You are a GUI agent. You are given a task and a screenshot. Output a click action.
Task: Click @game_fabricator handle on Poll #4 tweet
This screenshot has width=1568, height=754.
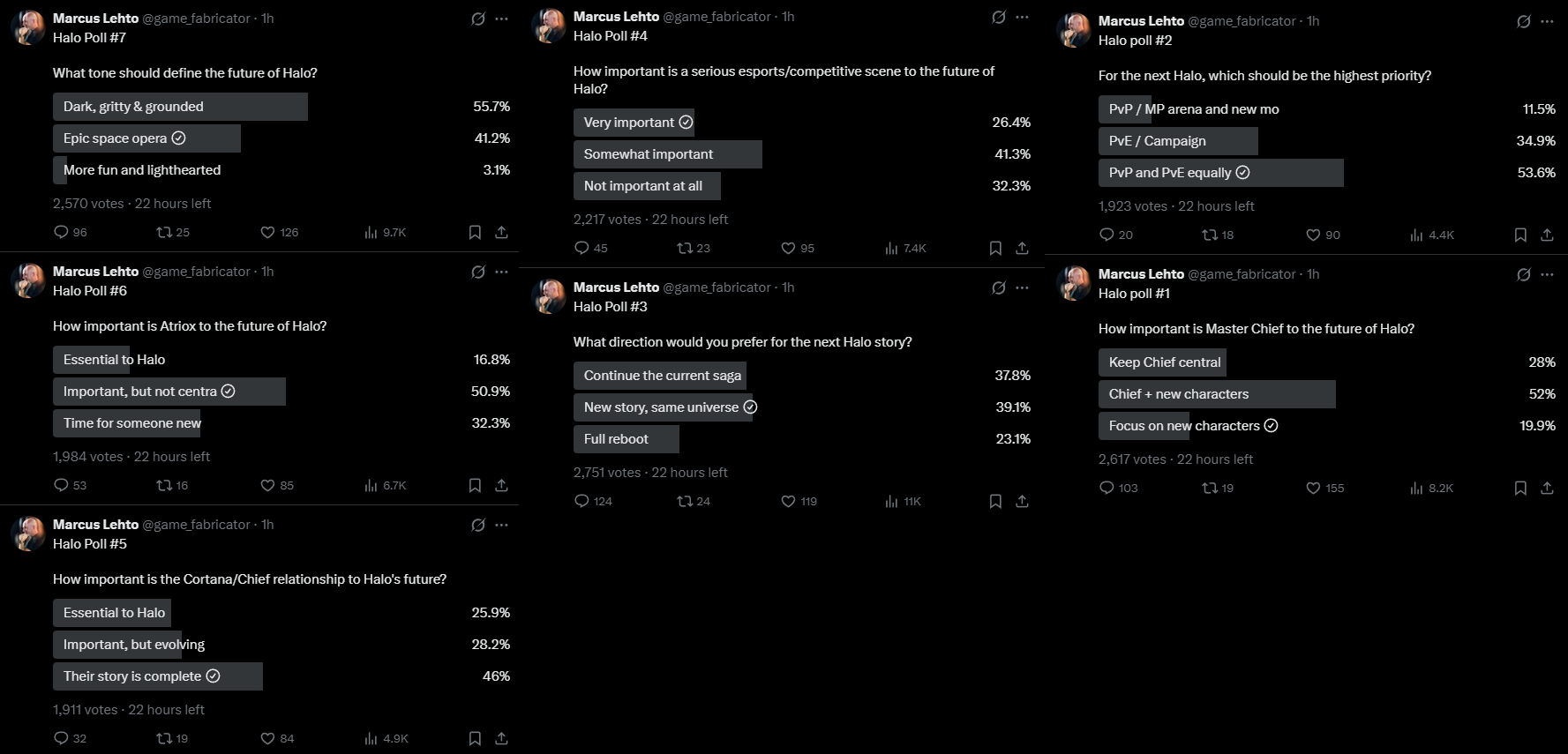tap(716, 17)
